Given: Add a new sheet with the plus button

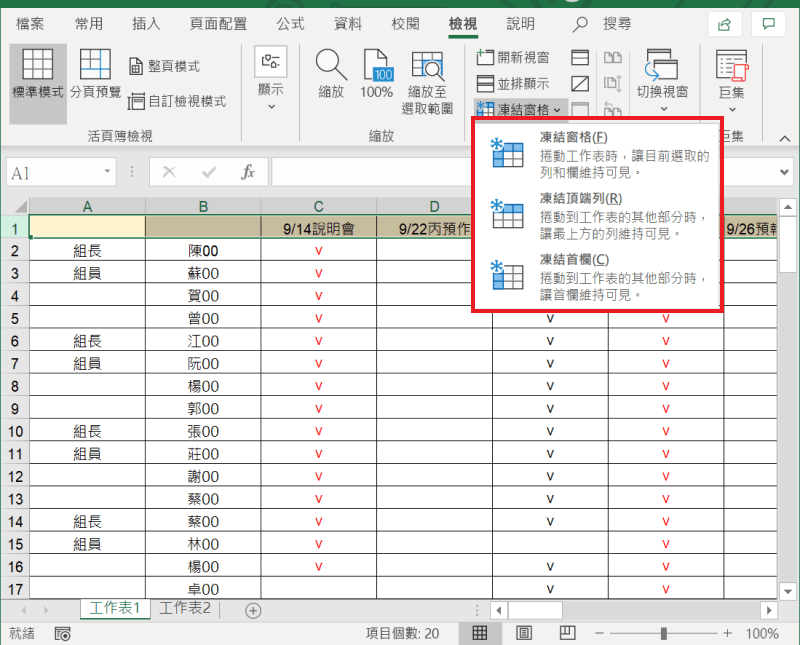Looking at the screenshot, I should coord(253,608).
